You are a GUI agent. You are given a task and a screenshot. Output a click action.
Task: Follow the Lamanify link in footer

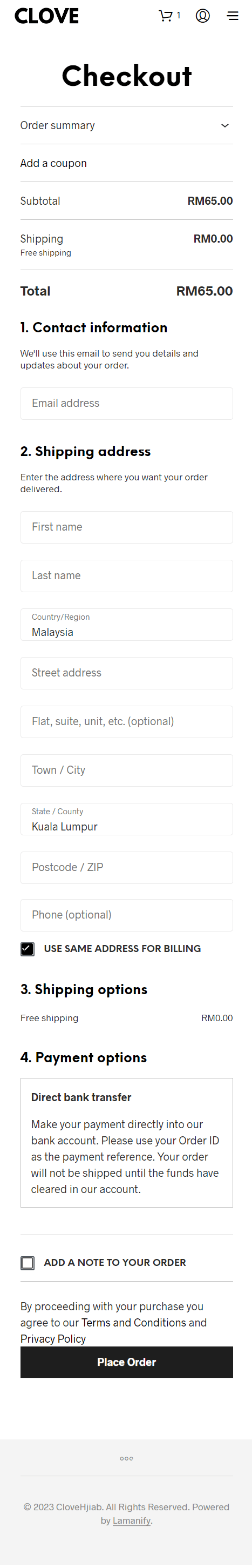(132, 1520)
